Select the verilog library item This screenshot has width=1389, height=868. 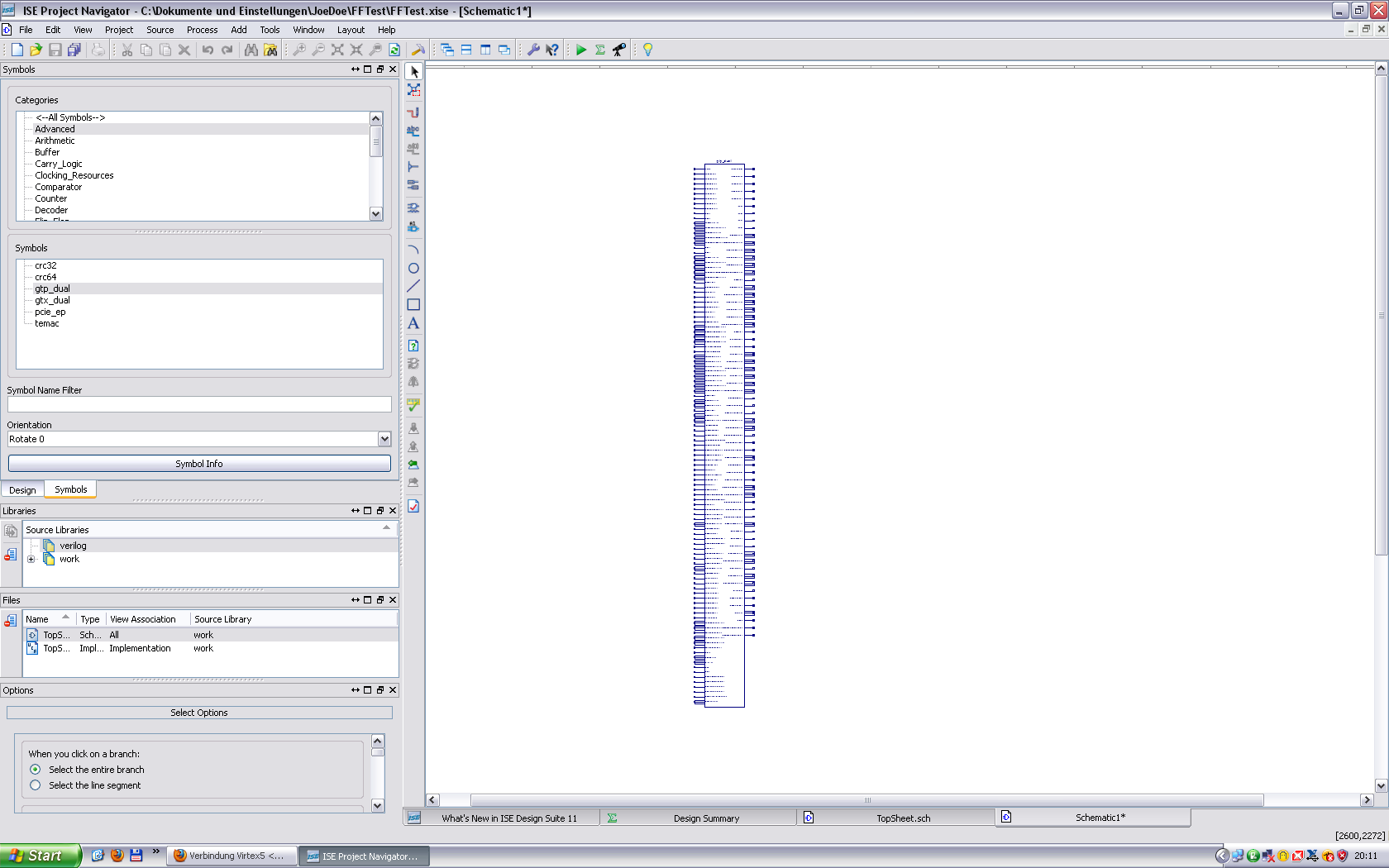click(73, 546)
